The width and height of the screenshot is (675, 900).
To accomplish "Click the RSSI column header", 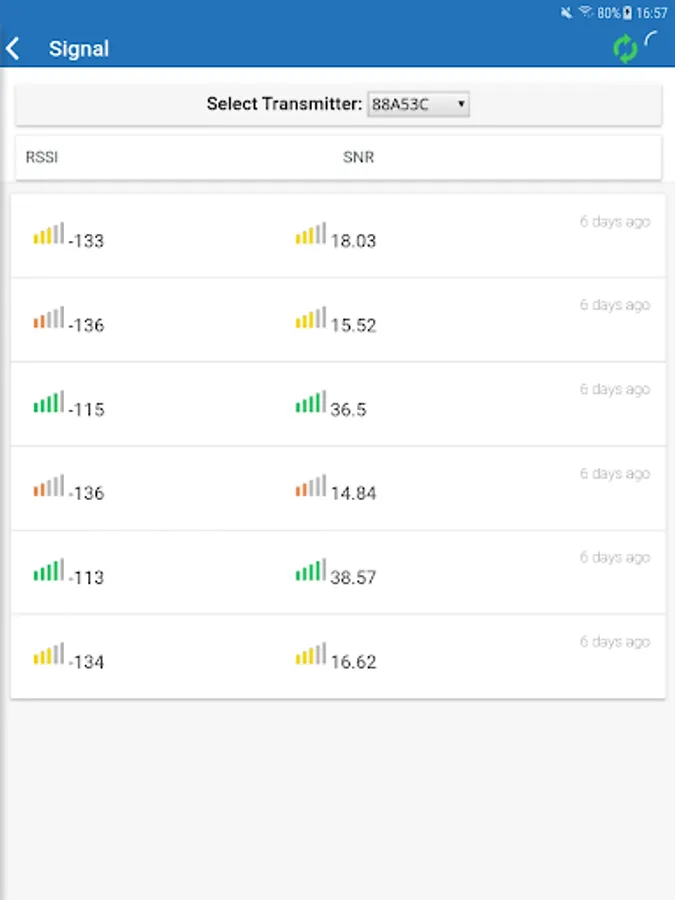I will [x=41, y=157].
